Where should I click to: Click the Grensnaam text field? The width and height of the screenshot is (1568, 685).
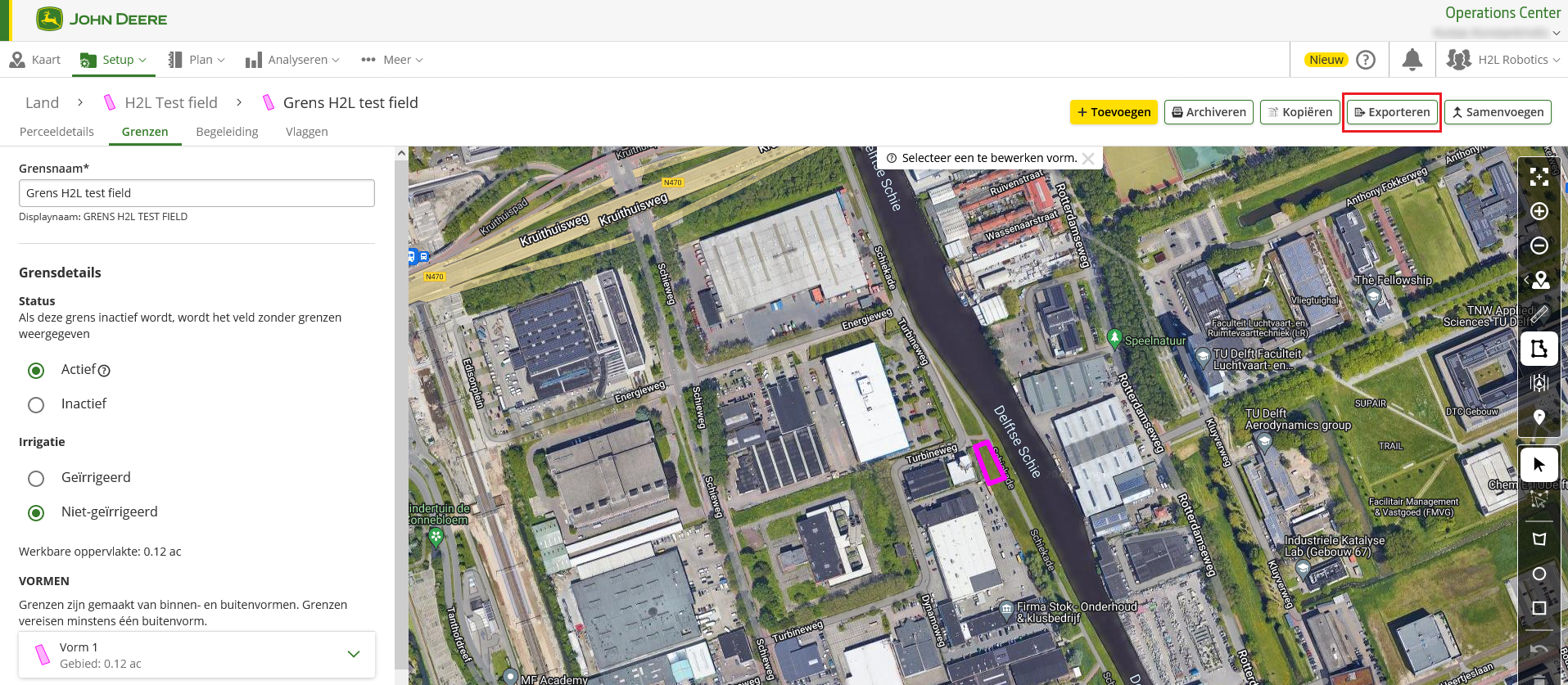tap(197, 193)
